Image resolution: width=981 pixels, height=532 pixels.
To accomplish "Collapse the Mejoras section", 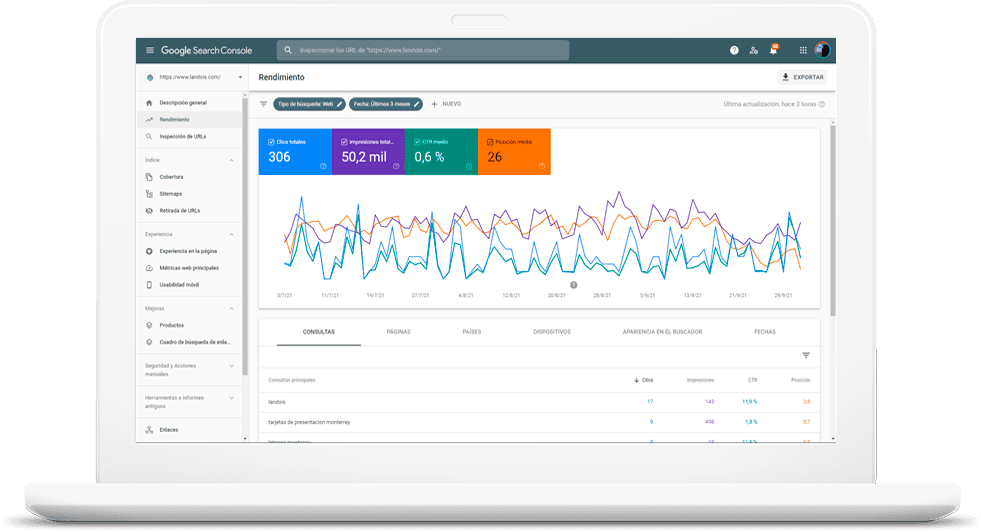I will [x=231, y=309].
